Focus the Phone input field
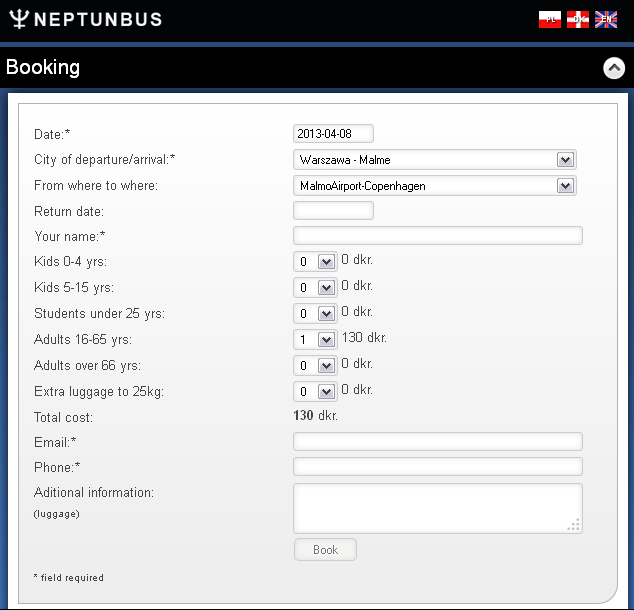The width and height of the screenshot is (634, 610). pyautogui.click(x=437, y=467)
